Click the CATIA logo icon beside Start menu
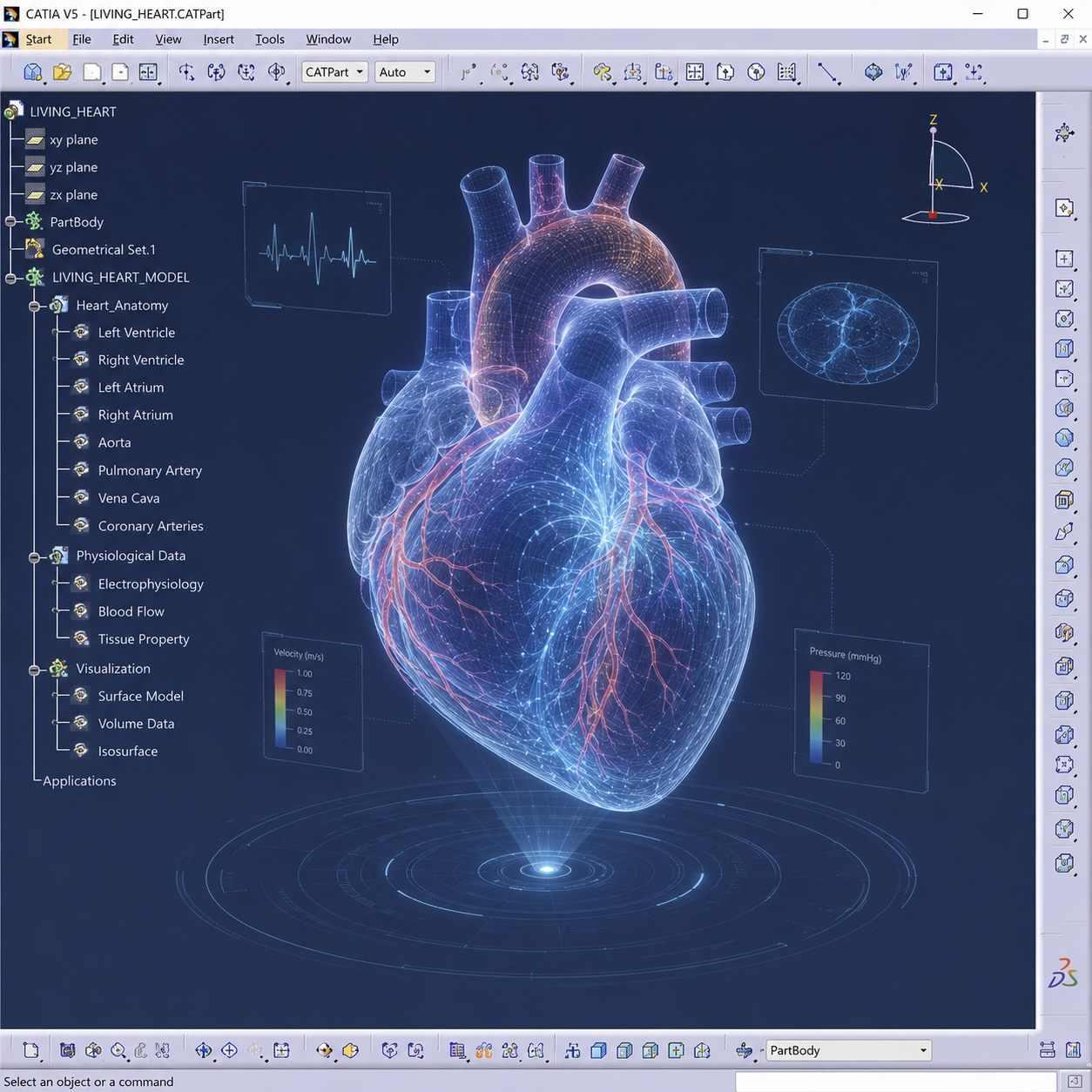The width and height of the screenshot is (1092, 1092). click(10, 39)
